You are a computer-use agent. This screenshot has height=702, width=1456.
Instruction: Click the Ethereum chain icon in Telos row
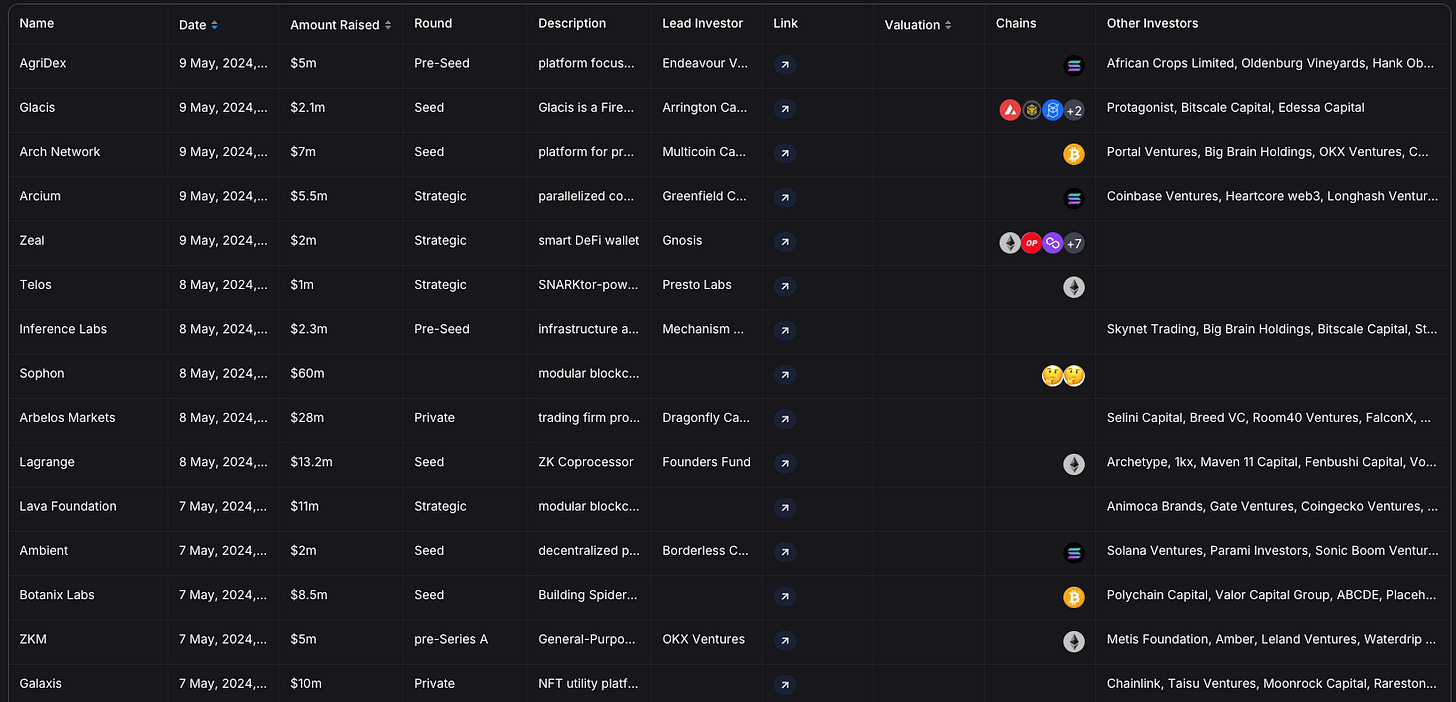(1074, 287)
